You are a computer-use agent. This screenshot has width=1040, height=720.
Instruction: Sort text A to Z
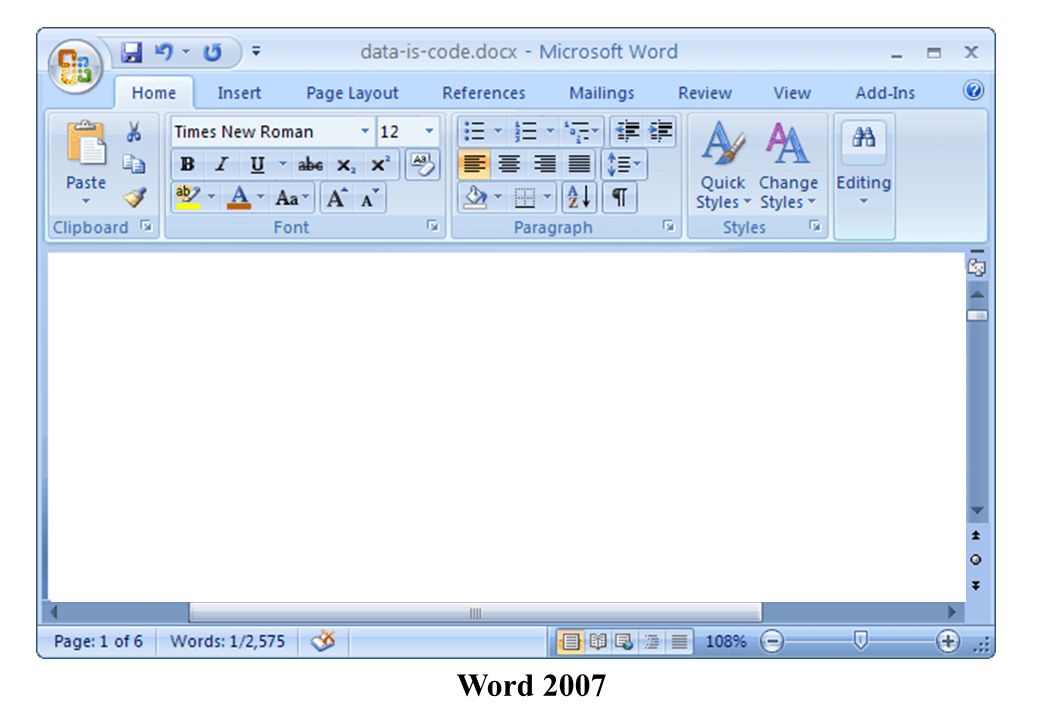[x=579, y=197]
